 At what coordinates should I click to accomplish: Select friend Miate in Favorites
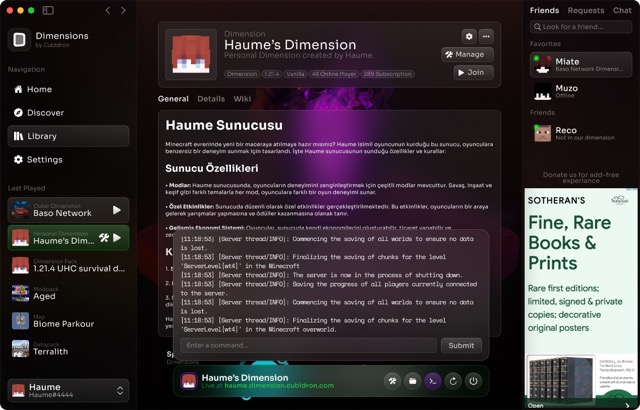581,64
